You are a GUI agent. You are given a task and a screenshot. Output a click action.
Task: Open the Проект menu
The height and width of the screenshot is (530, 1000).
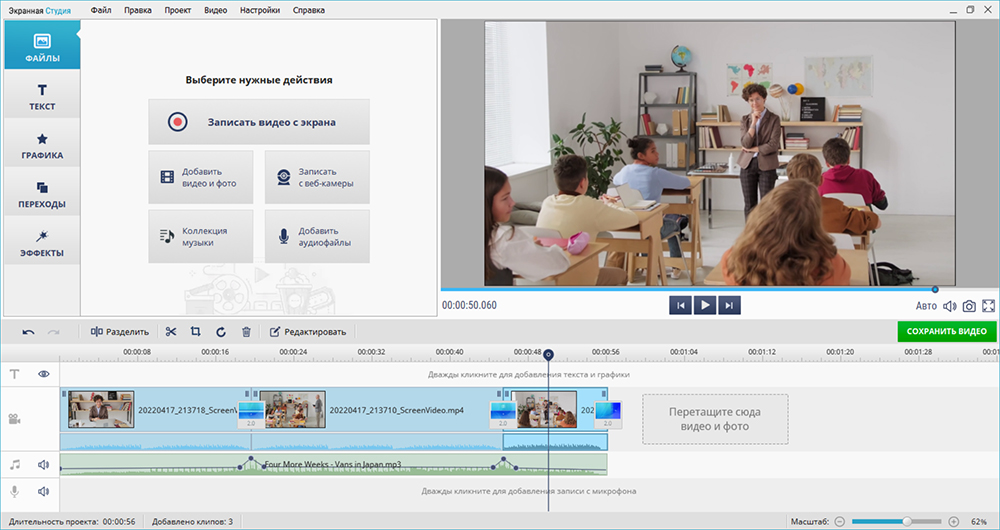177,10
